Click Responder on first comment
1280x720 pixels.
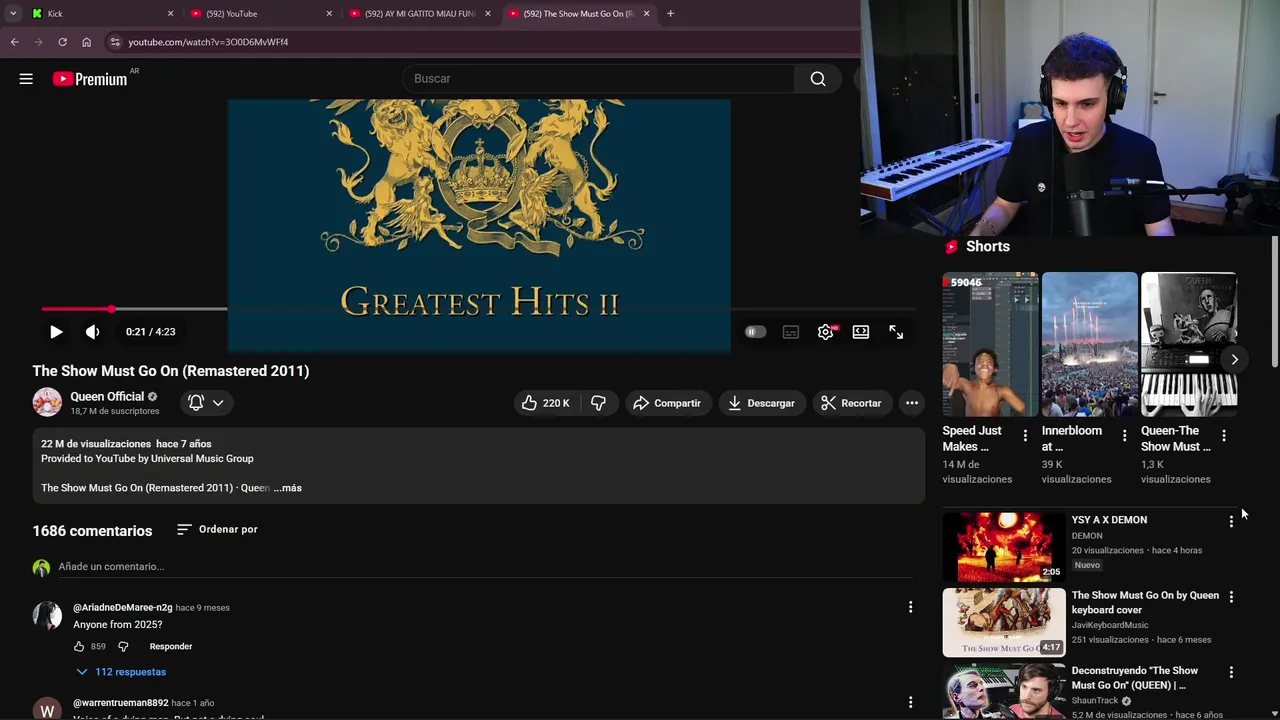point(171,646)
